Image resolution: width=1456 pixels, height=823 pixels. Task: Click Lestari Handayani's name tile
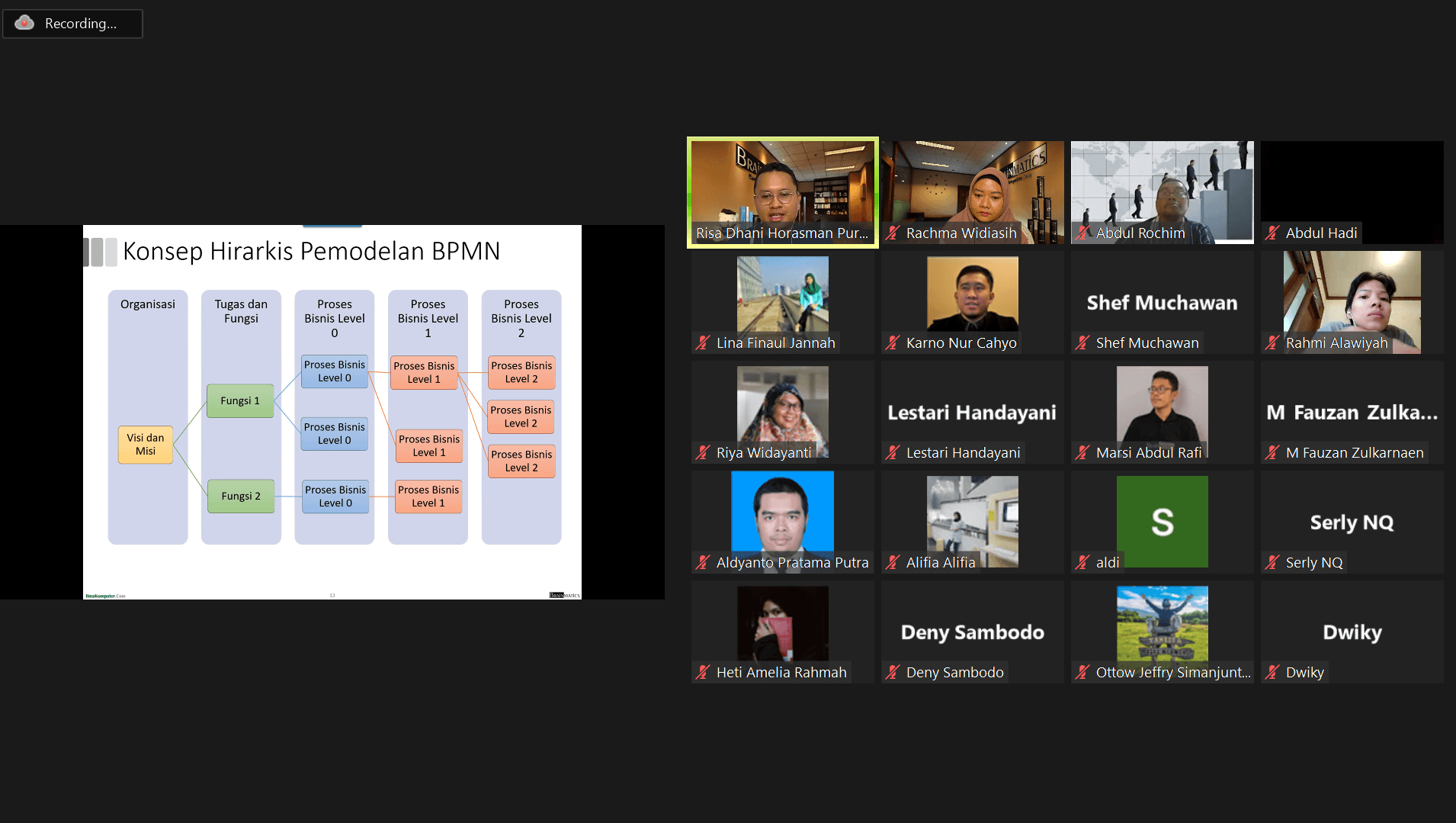972,413
